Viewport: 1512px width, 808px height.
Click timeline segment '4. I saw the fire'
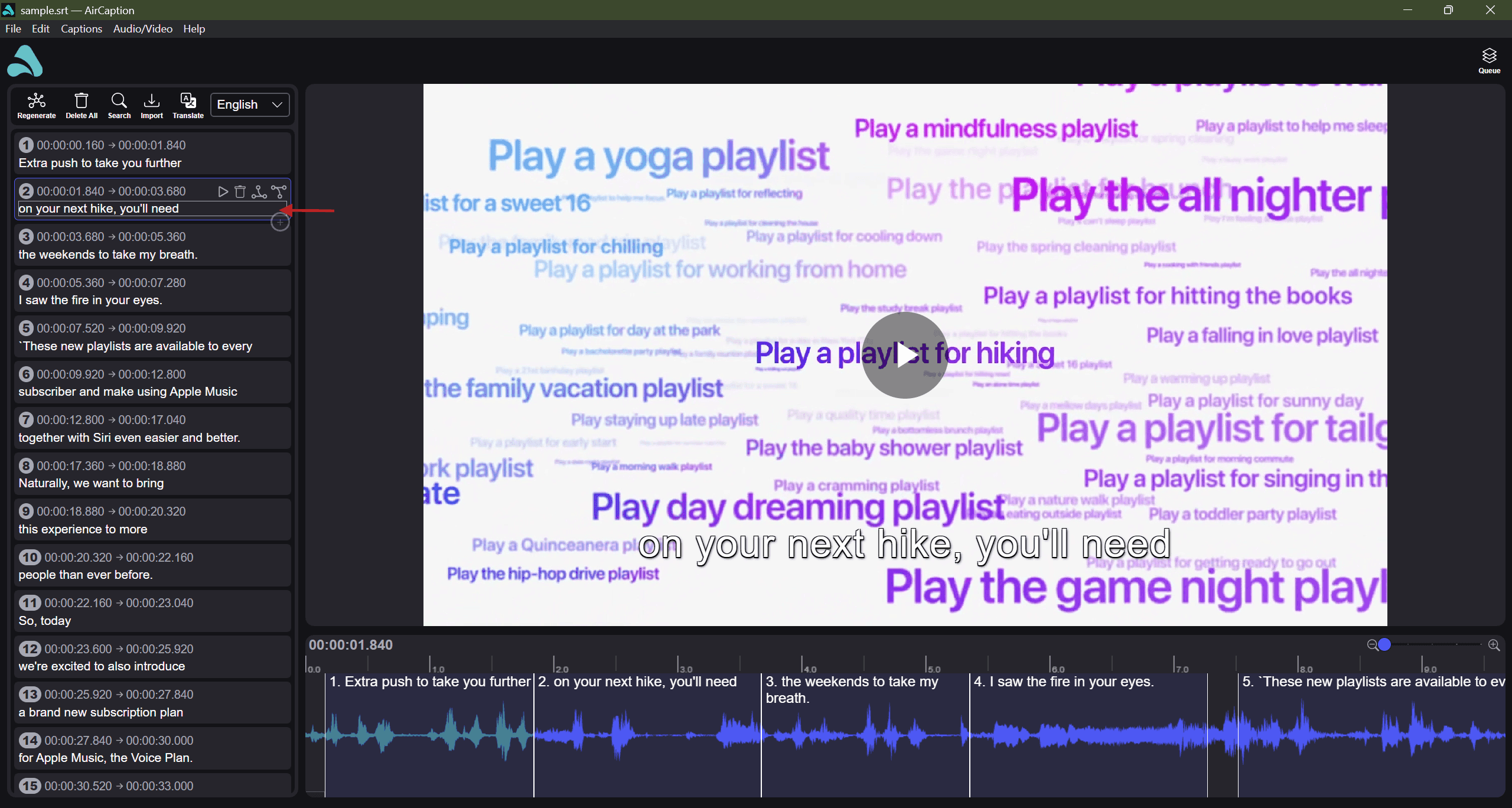click(x=1089, y=735)
